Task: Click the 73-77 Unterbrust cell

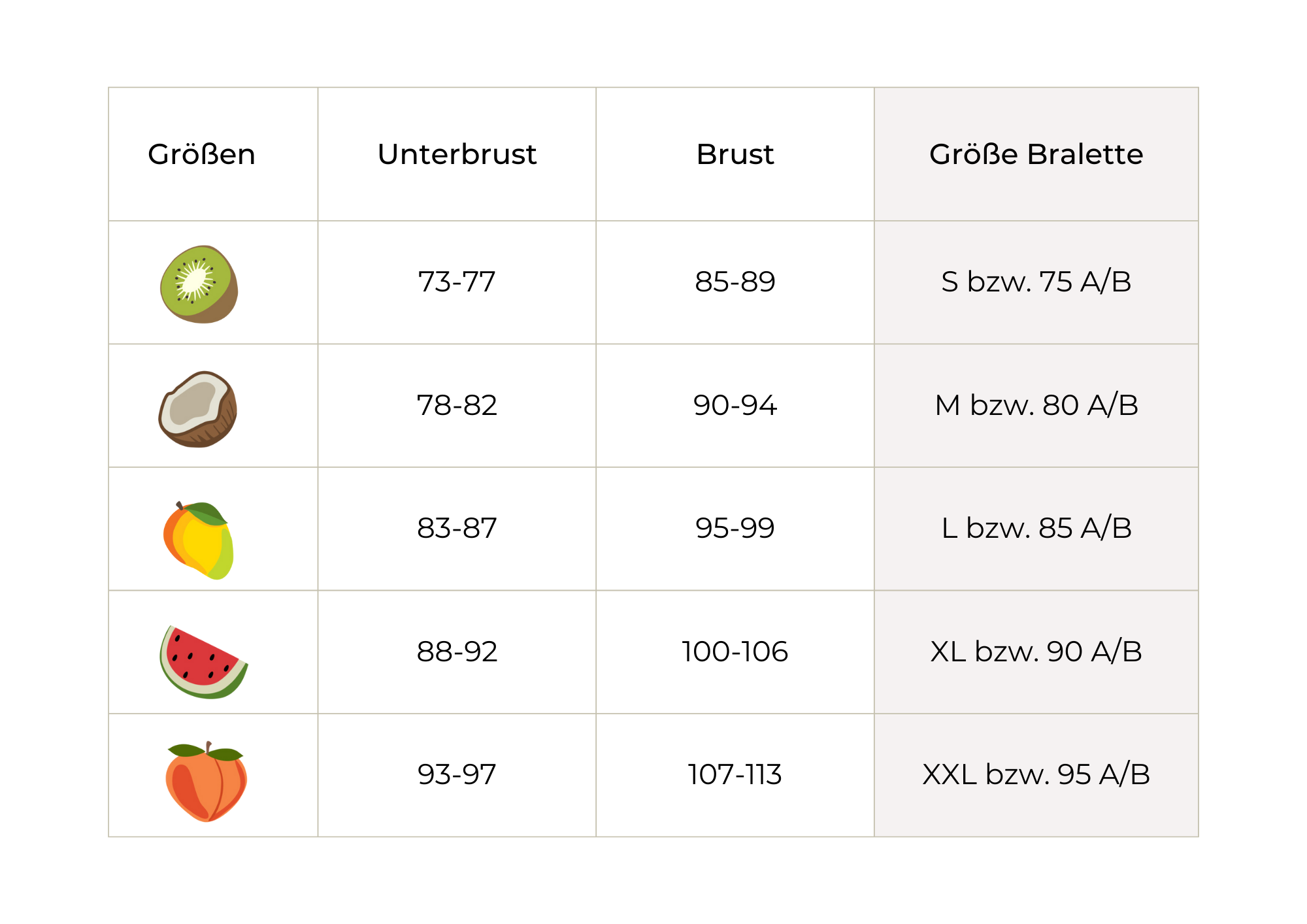Action: point(457,282)
